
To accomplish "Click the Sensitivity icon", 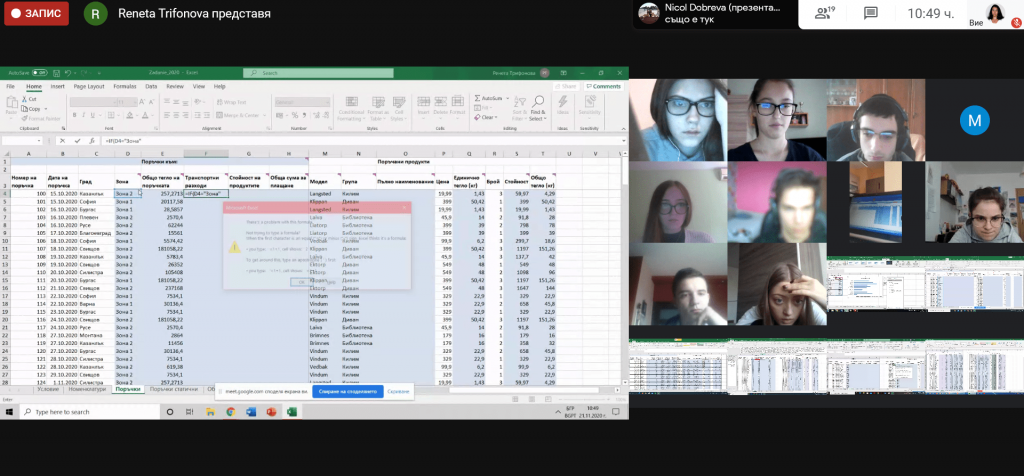I will click(590, 103).
